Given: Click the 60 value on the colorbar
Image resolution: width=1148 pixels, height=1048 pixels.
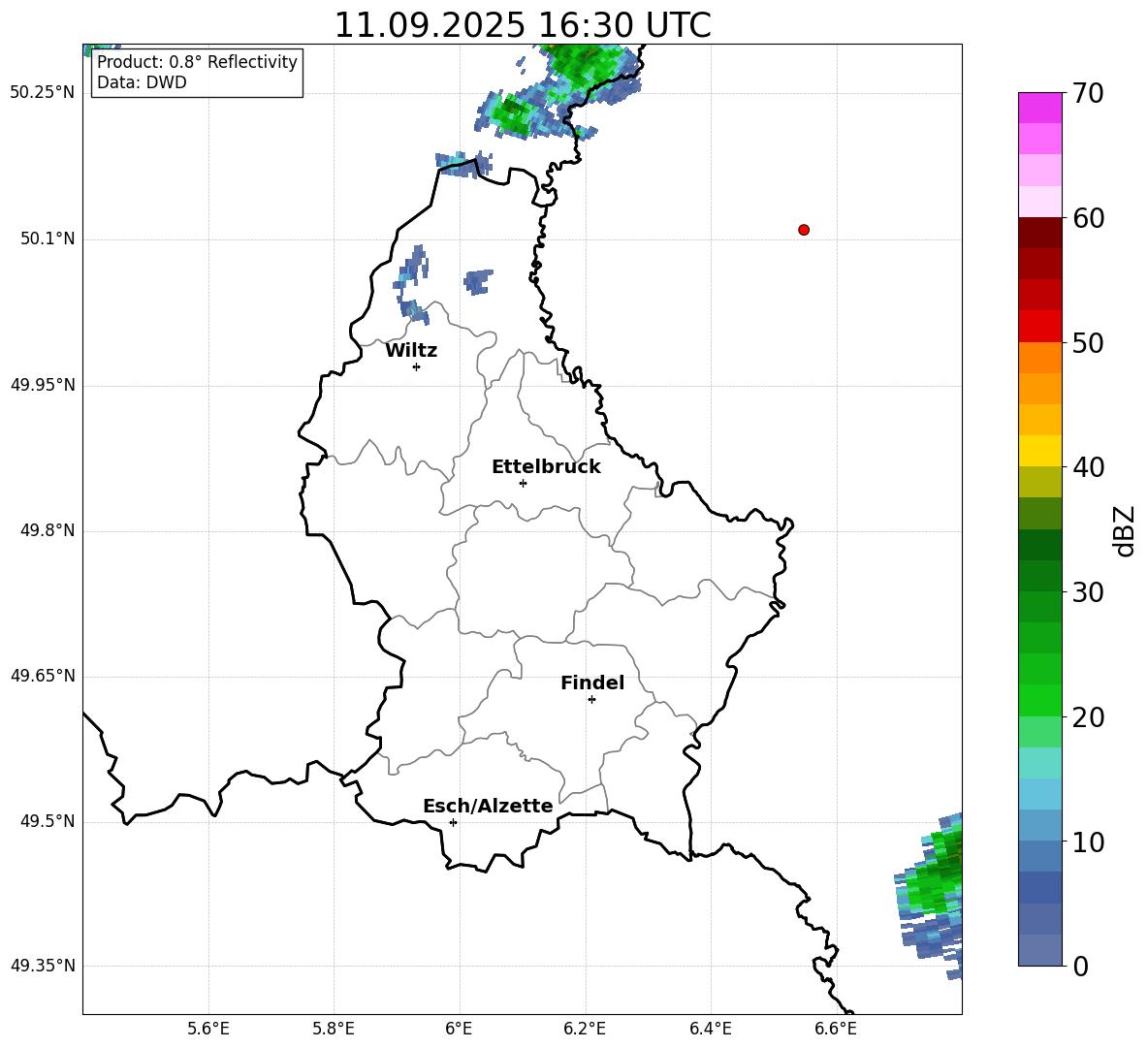Looking at the screenshot, I should (1088, 218).
